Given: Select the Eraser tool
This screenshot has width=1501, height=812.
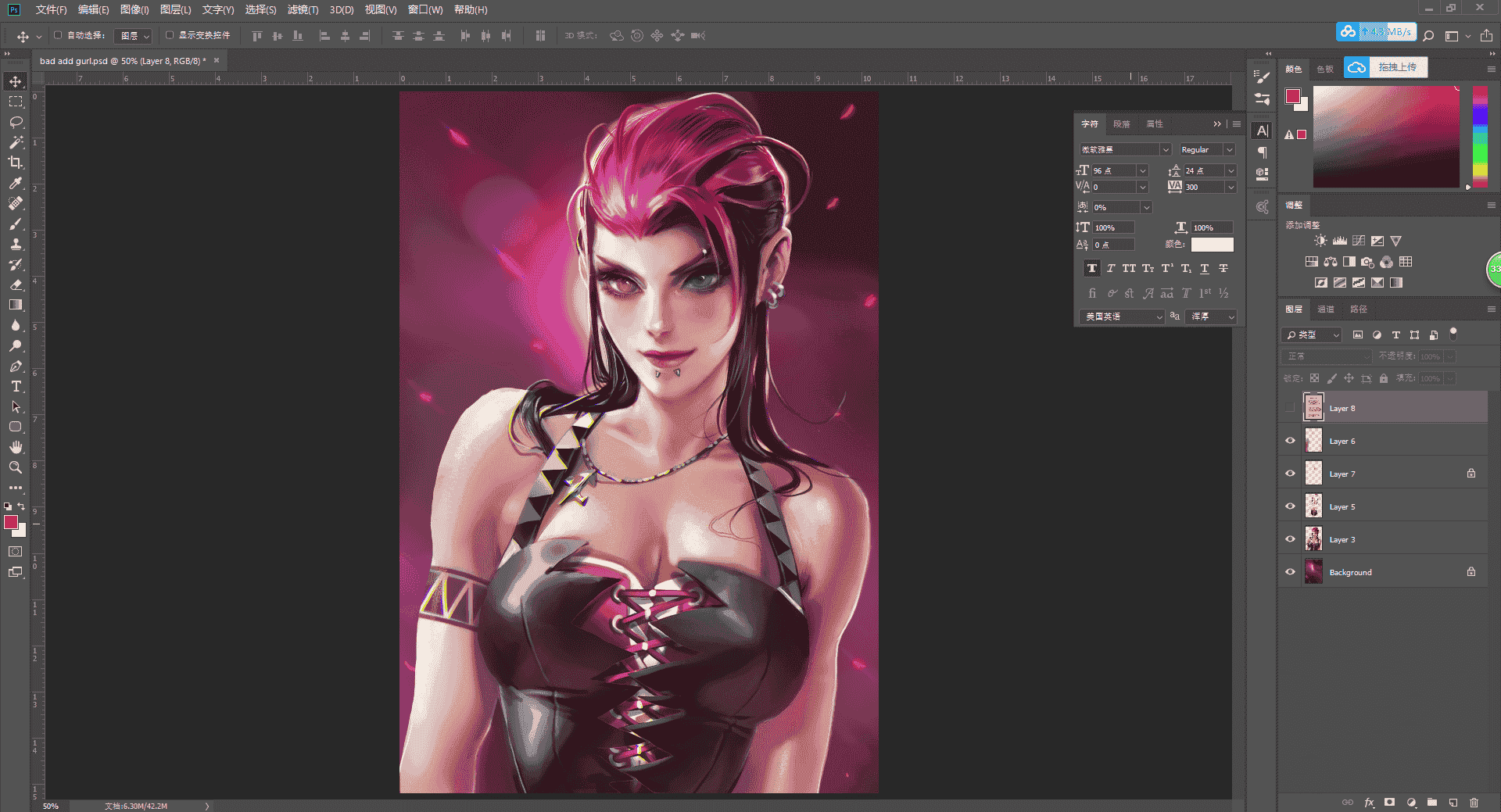Looking at the screenshot, I should tap(16, 284).
